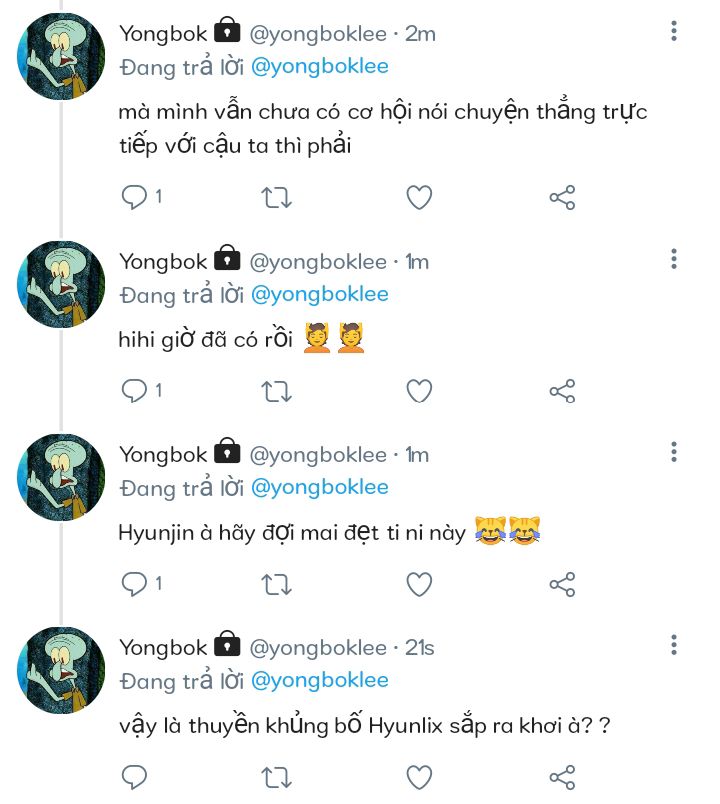Retweet the 'vậy là thuyền khủng bố' tweet

tap(276, 777)
